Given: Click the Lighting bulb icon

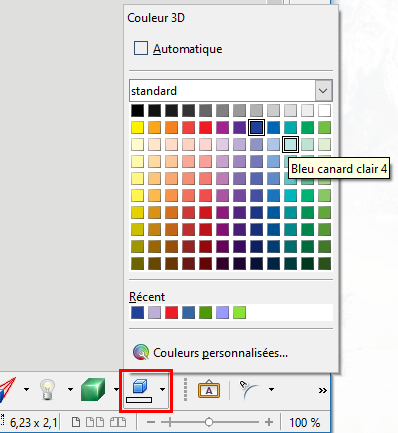Looking at the screenshot, I should [x=47, y=389].
